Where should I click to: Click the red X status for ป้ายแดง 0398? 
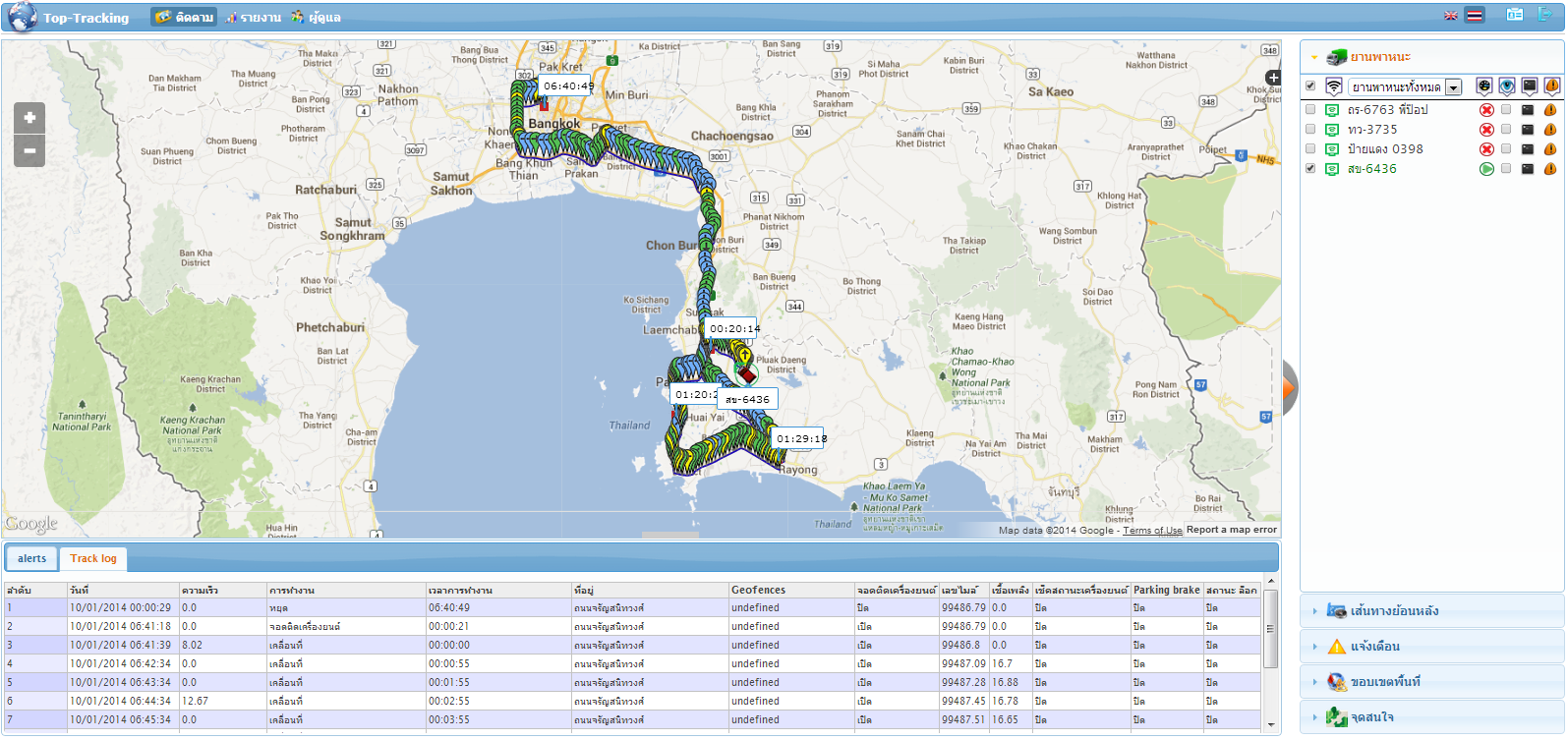[1486, 149]
